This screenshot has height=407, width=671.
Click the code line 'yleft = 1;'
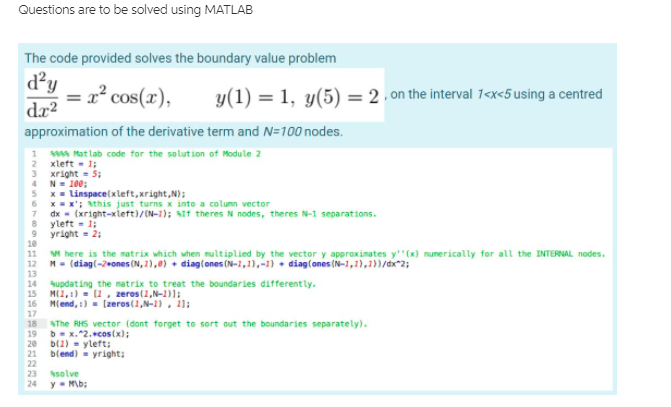74,224
